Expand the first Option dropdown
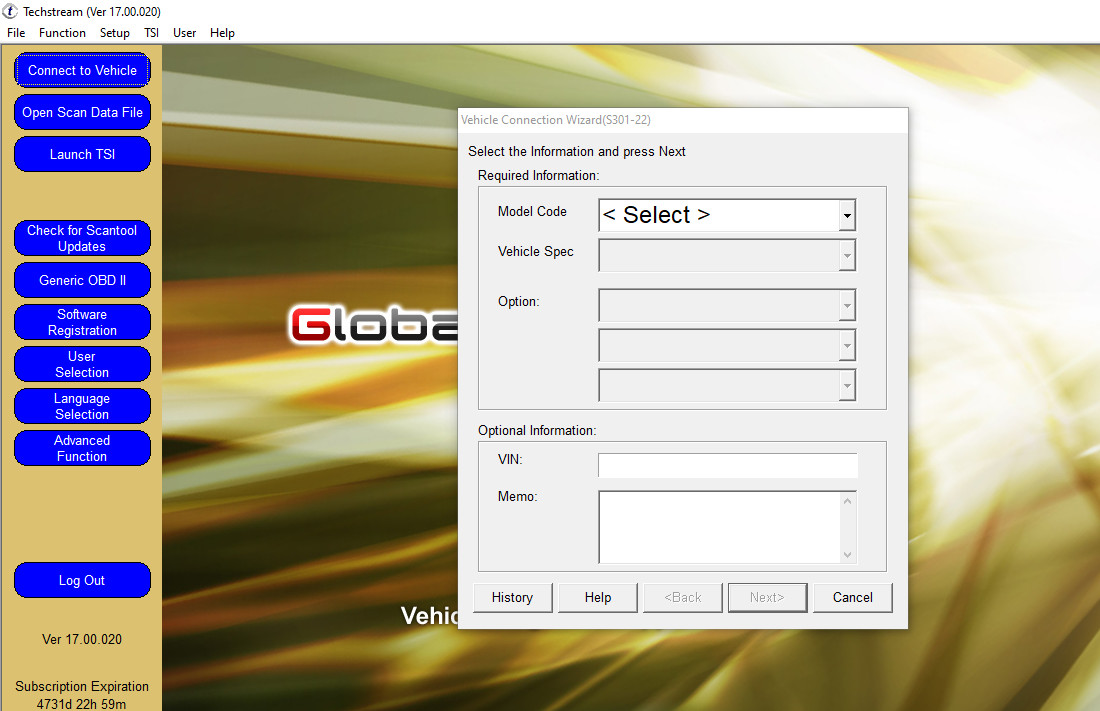Screen dimensions: 1100x711 coord(847,305)
